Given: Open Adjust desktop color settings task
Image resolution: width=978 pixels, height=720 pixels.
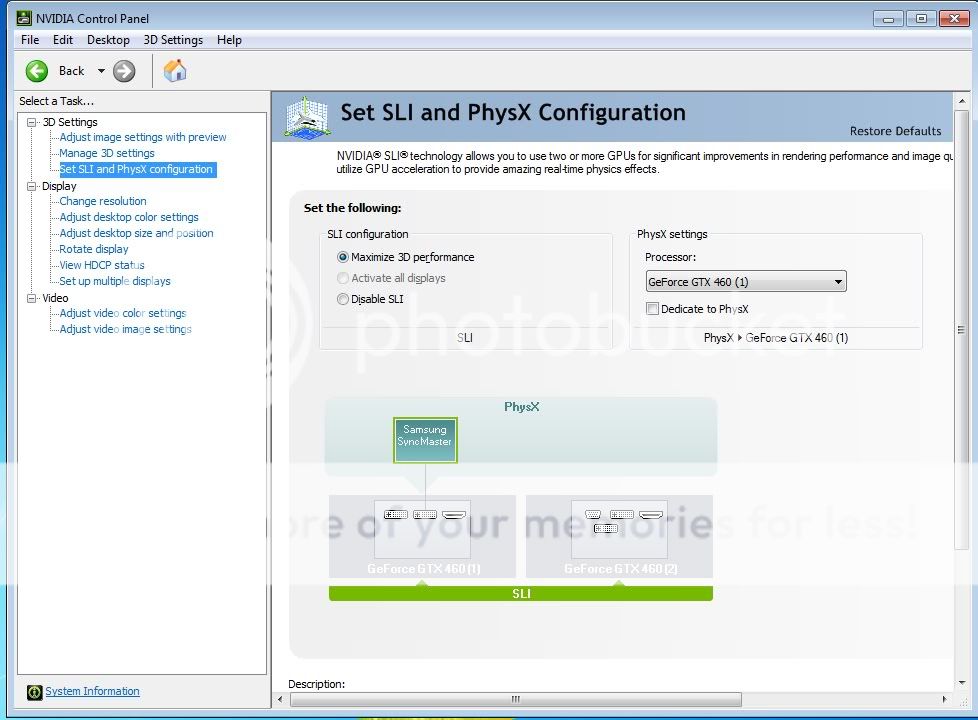Looking at the screenshot, I should coord(129,217).
